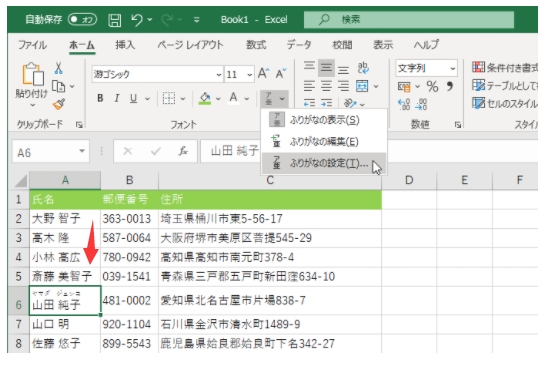Click the Borders icon

tap(169, 99)
